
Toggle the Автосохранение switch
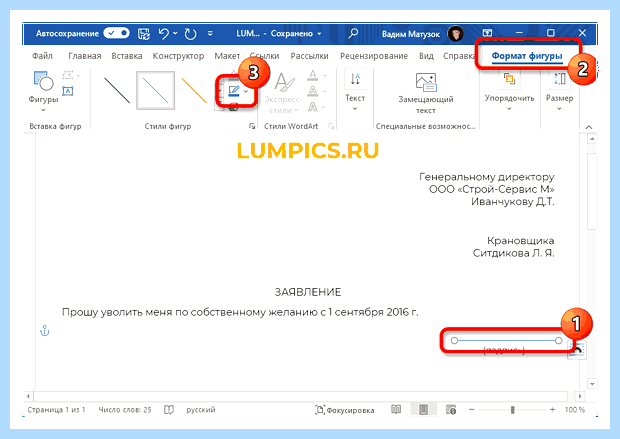[116, 33]
